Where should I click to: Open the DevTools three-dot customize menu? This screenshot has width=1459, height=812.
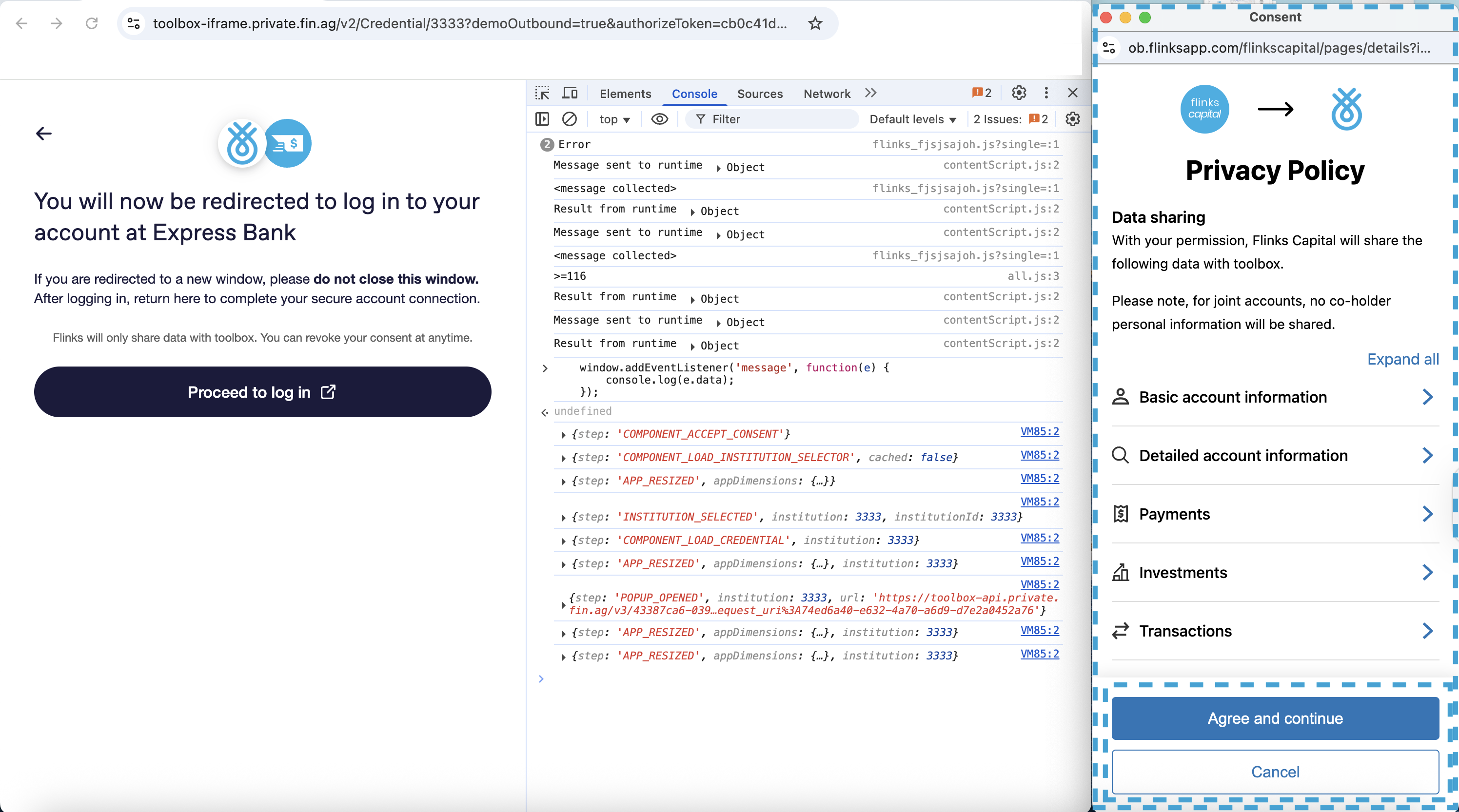point(1046,93)
